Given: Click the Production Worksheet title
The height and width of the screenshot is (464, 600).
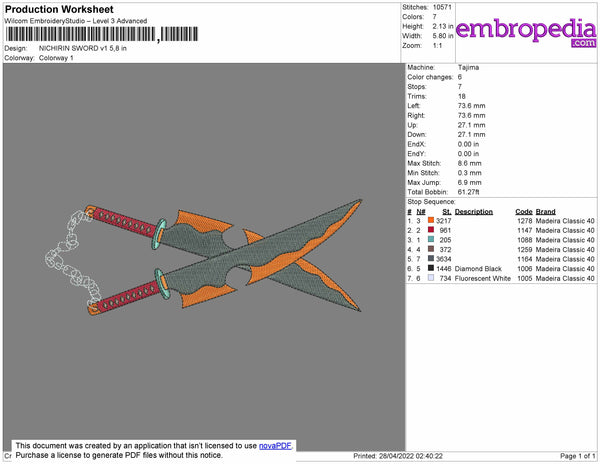Looking at the screenshot, I should (x=59, y=9).
